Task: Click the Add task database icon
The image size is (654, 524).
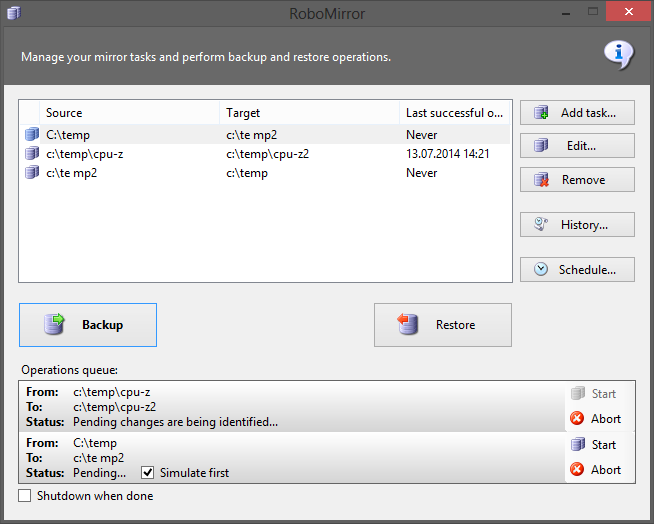Action: pos(541,113)
